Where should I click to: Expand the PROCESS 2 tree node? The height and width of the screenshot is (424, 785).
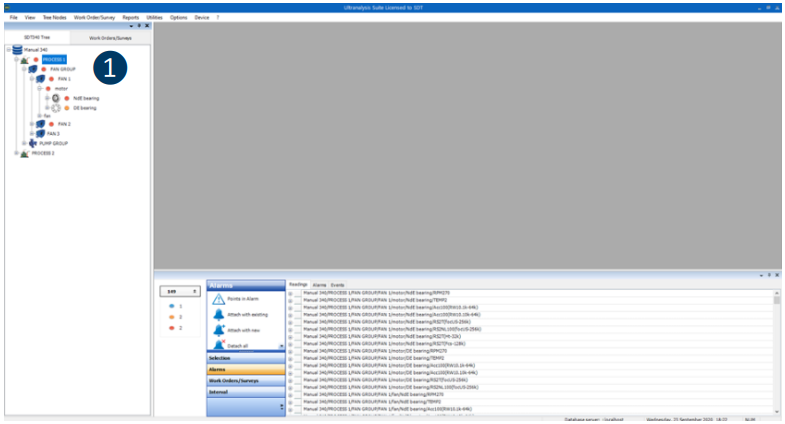coord(15,153)
